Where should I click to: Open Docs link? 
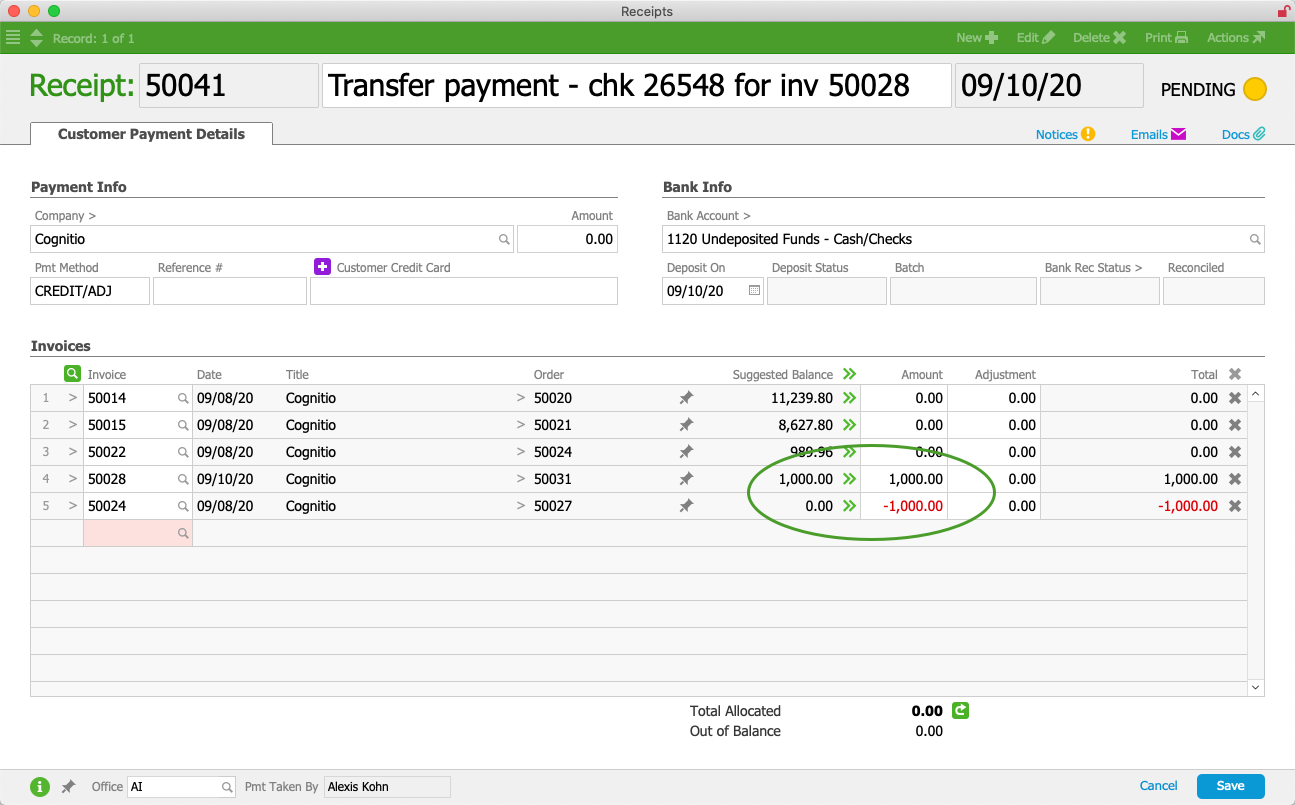[x=1244, y=134]
